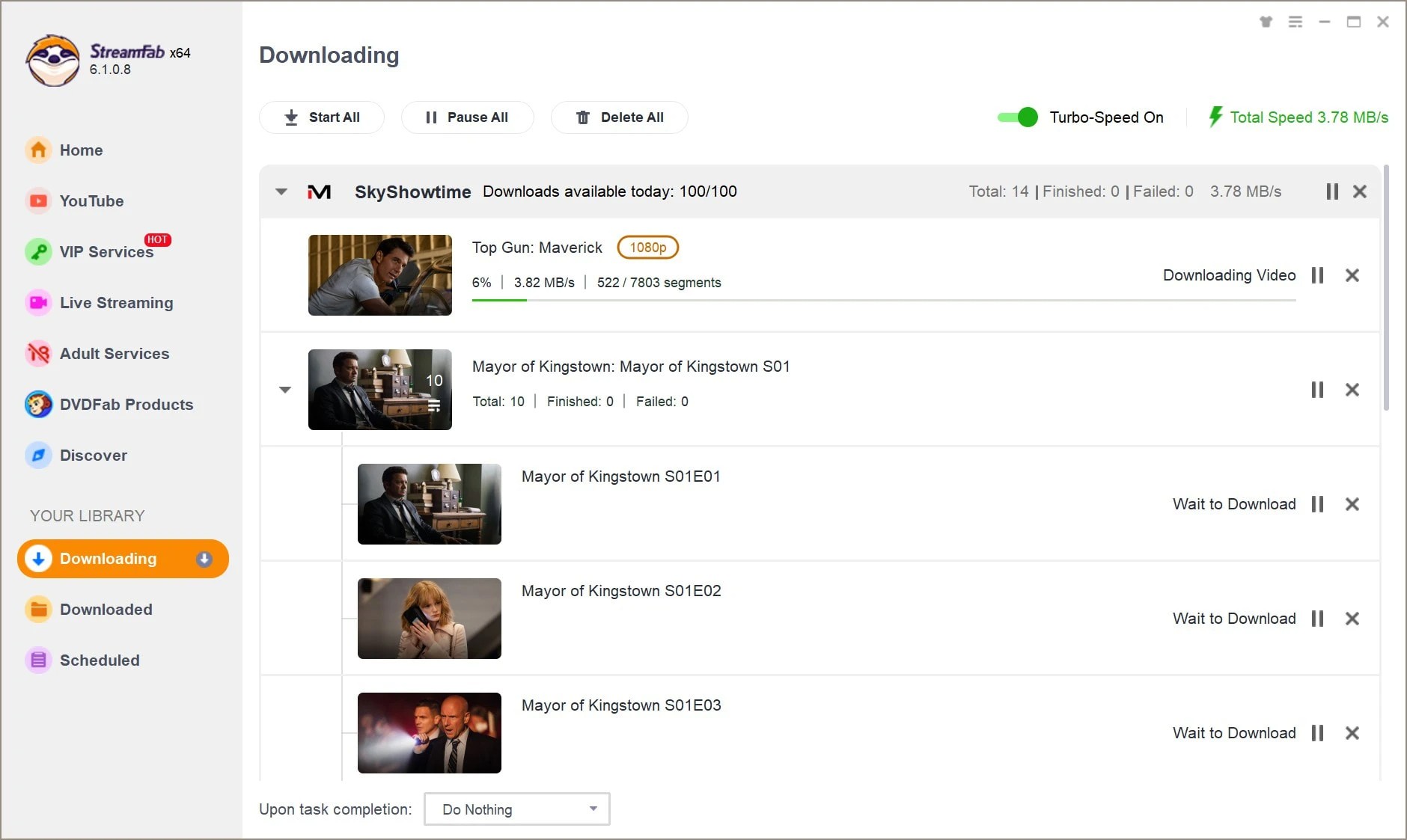Remove the SkyShowtime download group

coord(1360,191)
